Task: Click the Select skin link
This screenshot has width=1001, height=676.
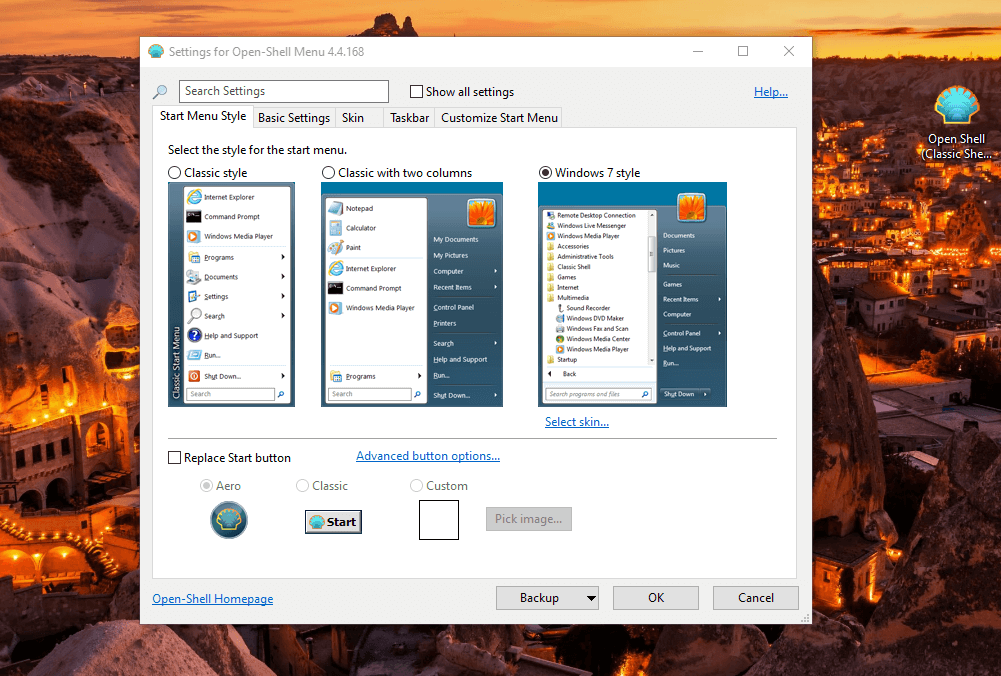Action: pyautogui.click(x=576, y=422)
